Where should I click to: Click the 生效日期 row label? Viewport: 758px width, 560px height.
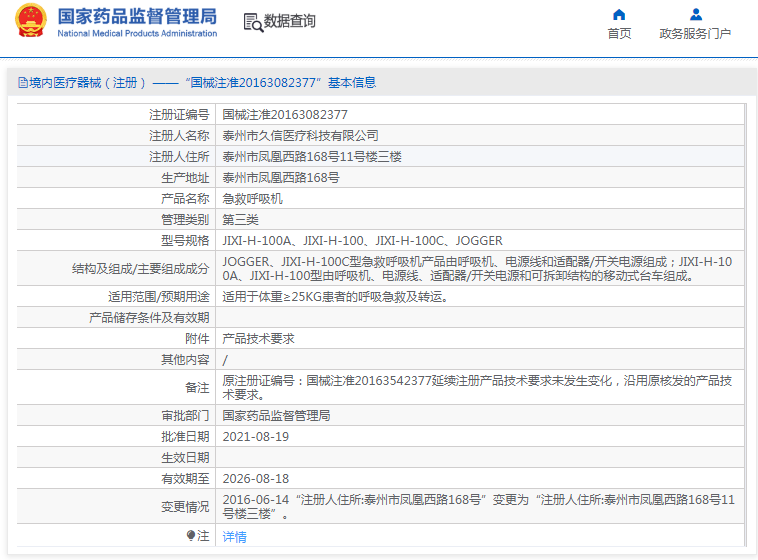[185, 457]
